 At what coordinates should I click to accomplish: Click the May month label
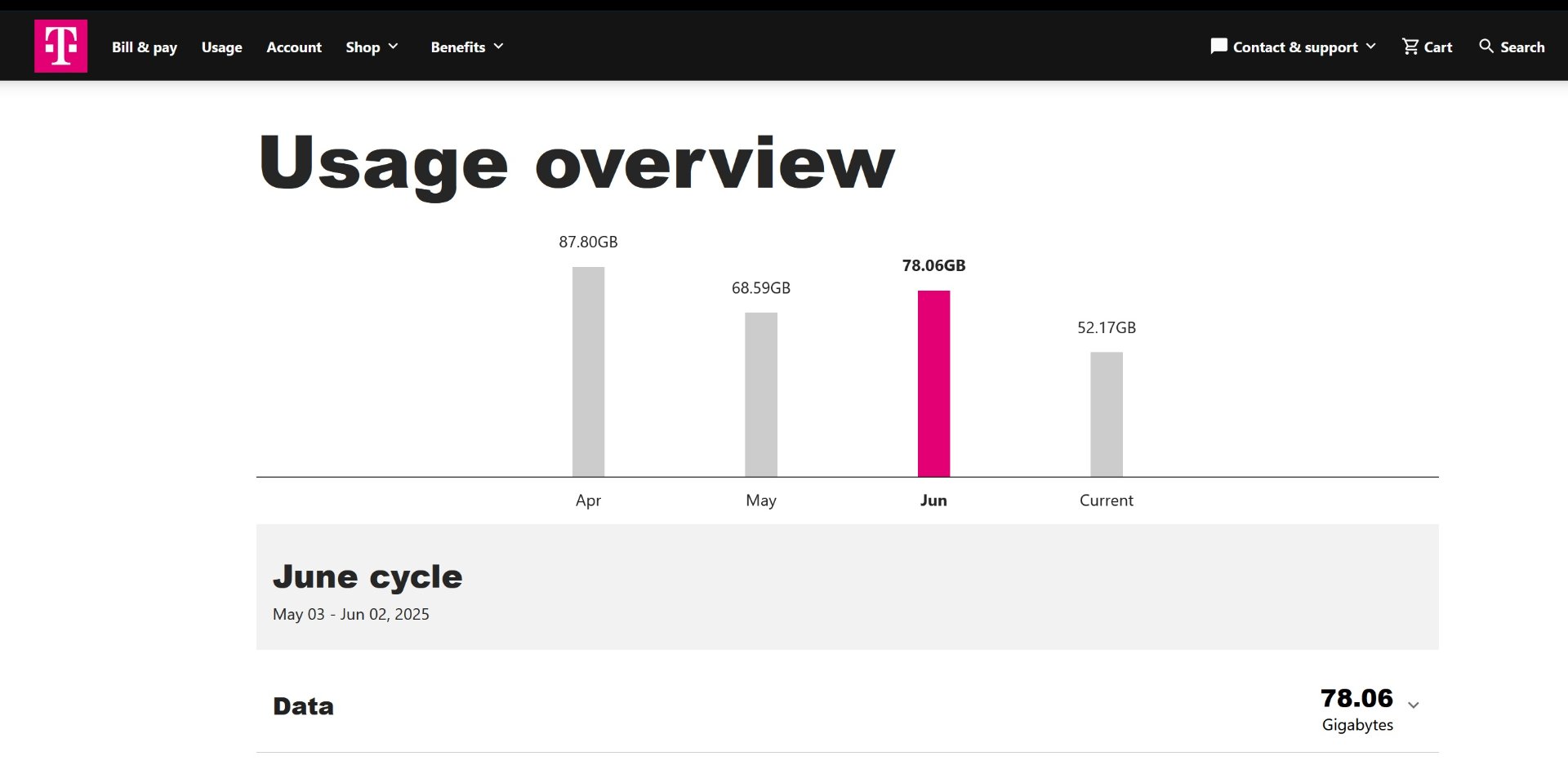(761, 500)
